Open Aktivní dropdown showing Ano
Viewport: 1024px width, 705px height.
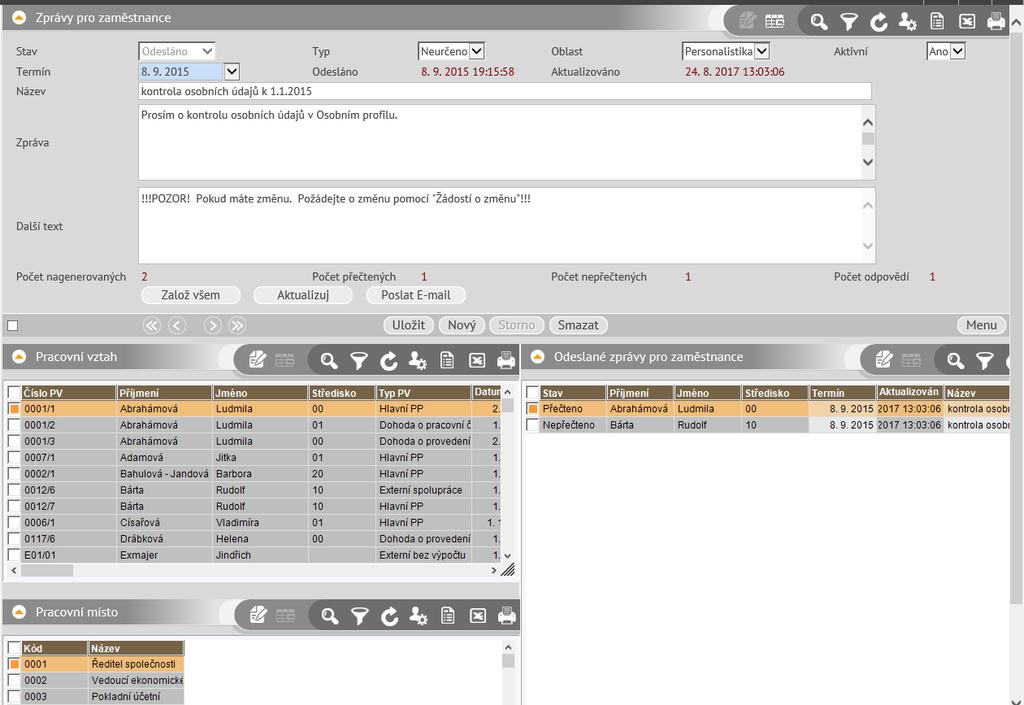tap(946, 51)
